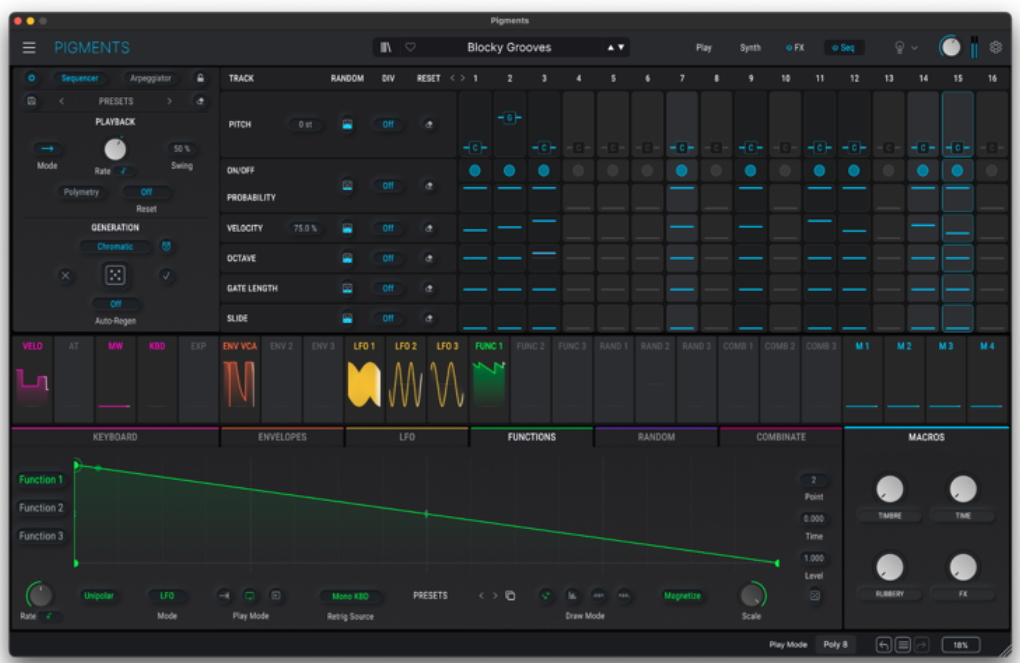
Task: Roll the dice to generate a sequence
Action: pos(116,275)
